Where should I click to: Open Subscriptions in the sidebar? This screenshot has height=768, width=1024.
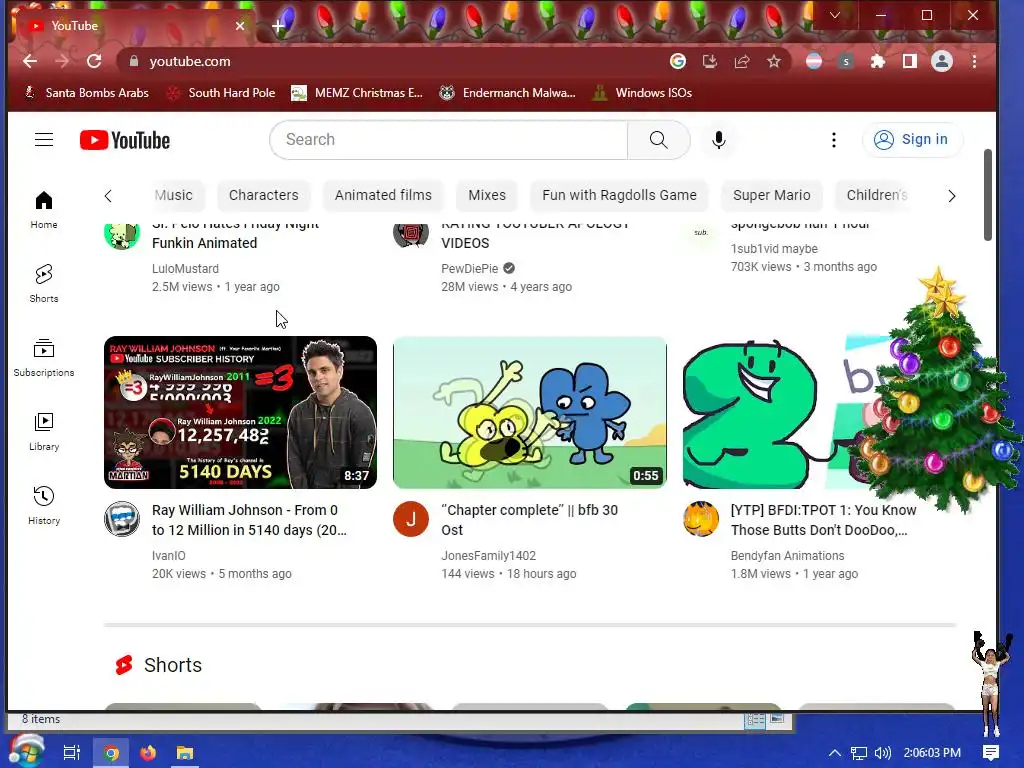coord(44,358)
